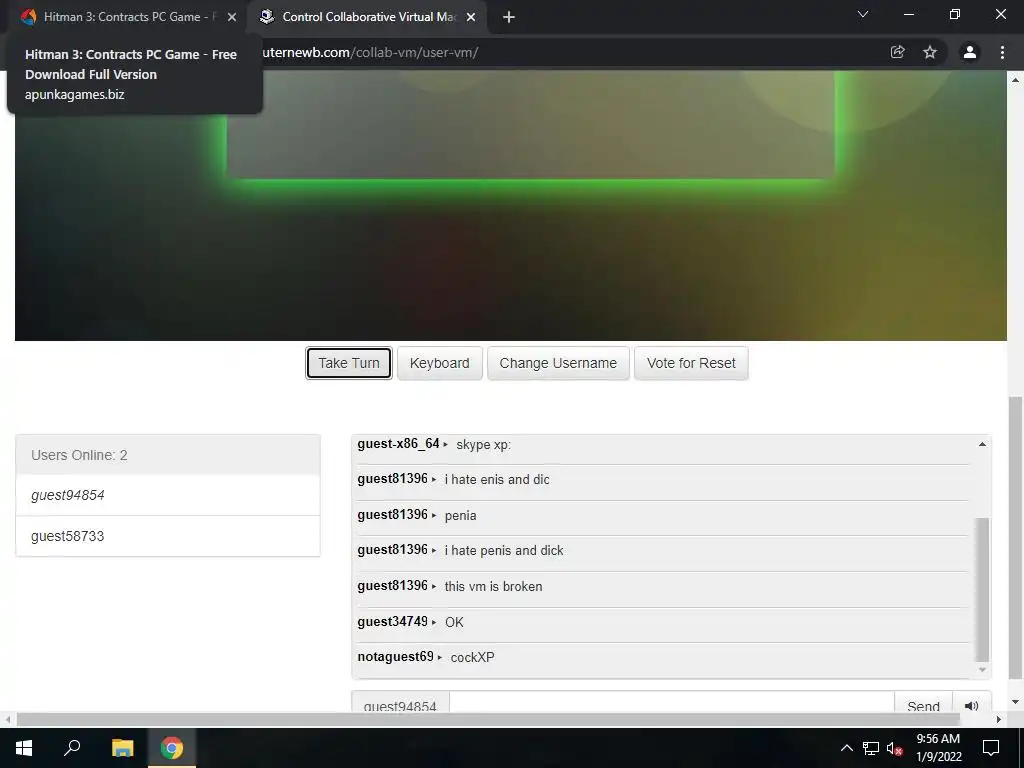Open the Windows notification center
The width and height of the screenshot is (1024, 768).
991,748
